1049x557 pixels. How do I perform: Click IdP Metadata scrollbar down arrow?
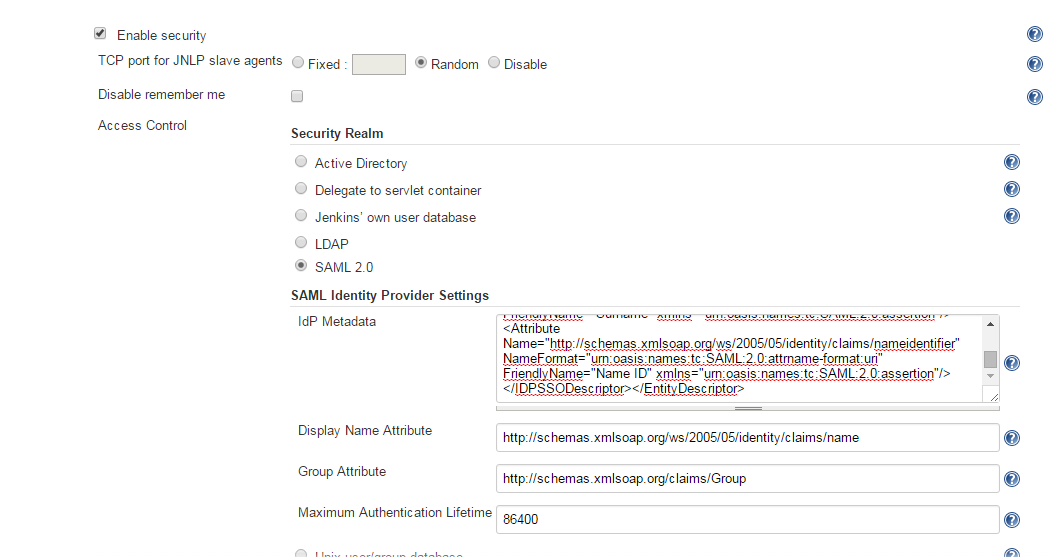[990, 376]
